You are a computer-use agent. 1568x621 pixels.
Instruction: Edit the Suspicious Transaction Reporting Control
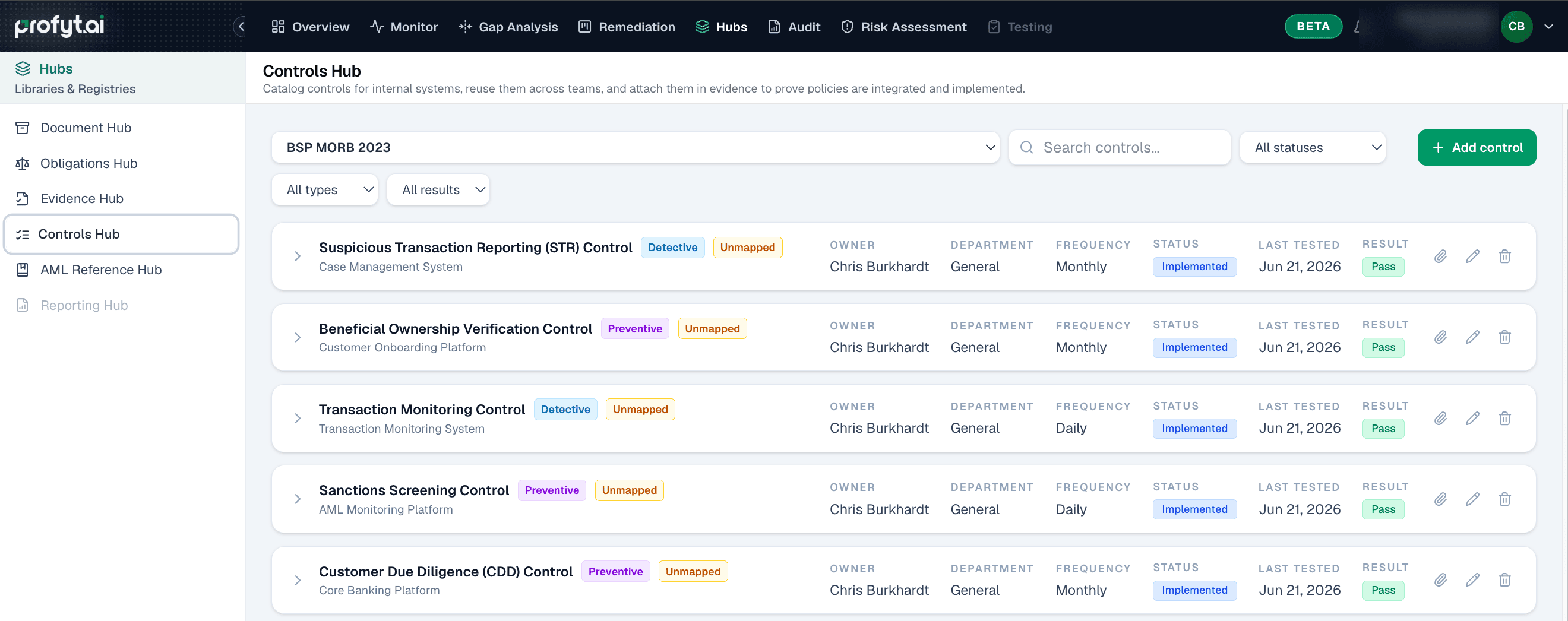pos(1472,256)
